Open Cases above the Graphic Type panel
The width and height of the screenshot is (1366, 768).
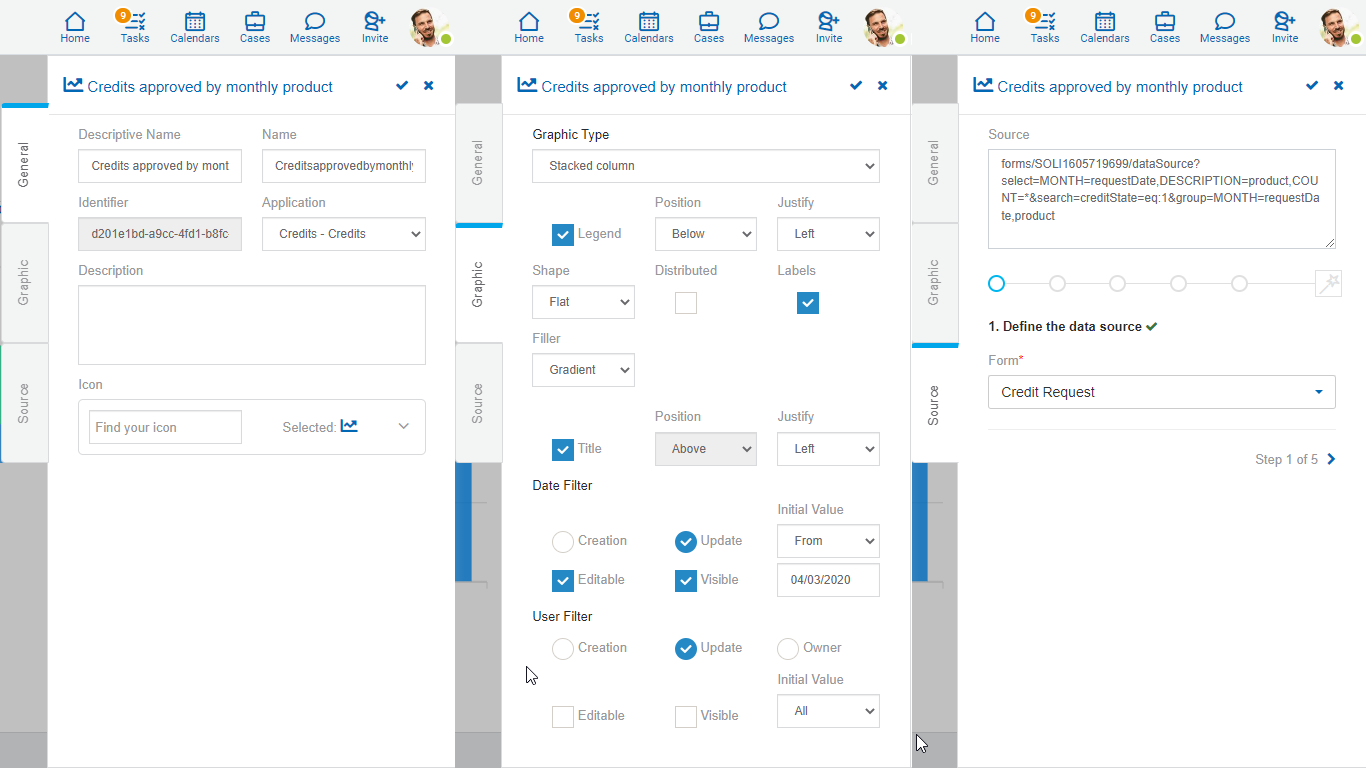[708, 27]
